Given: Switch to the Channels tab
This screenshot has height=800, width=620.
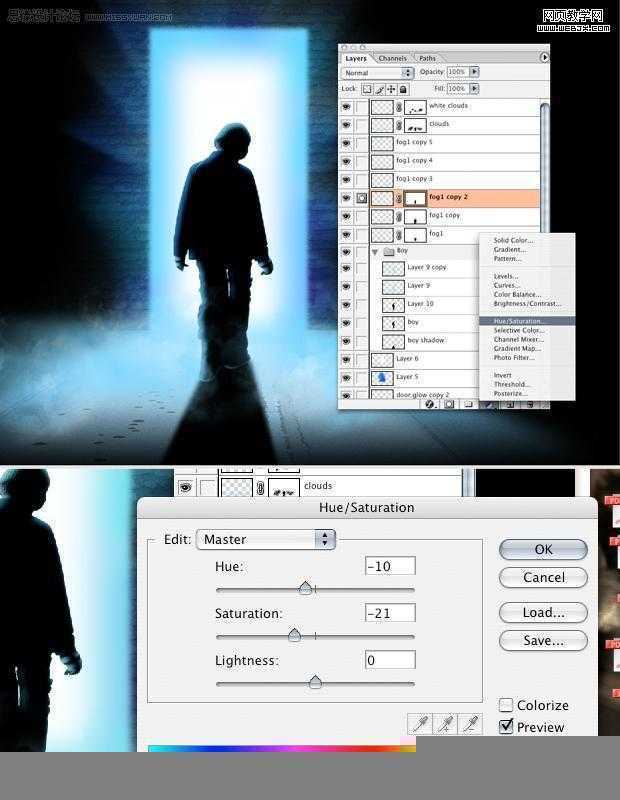Looking at the screenshot, I should click(x=392, y=59).
